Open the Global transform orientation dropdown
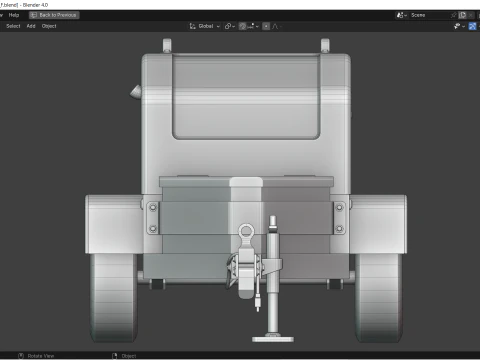Image resolution: width=480 pixels, height=360 pixels. pos(205,26)
